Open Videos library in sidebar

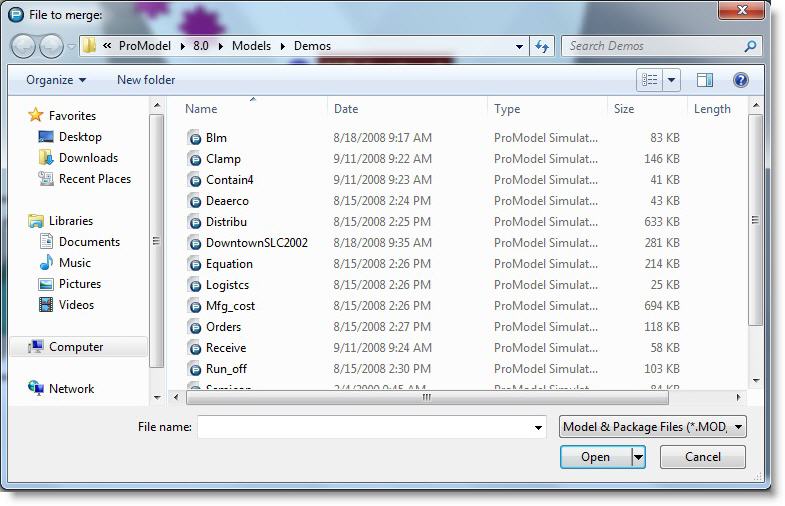pyautogui.click(x=66, y=305)
